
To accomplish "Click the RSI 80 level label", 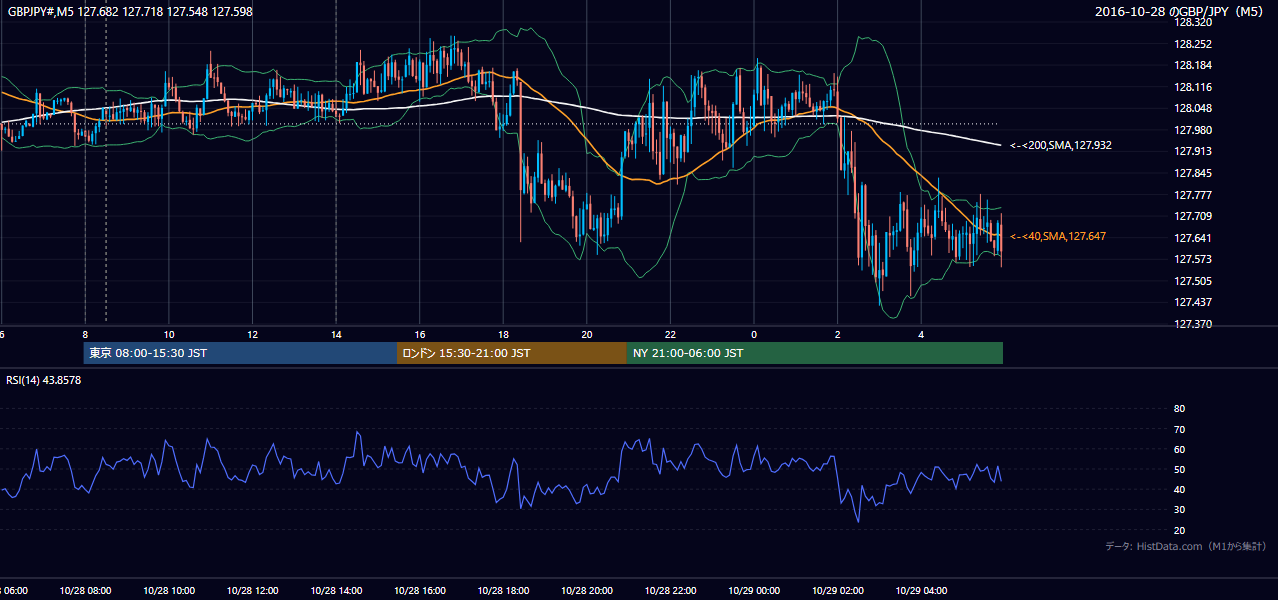I will pyautogui.click(x=1179, y=409).
